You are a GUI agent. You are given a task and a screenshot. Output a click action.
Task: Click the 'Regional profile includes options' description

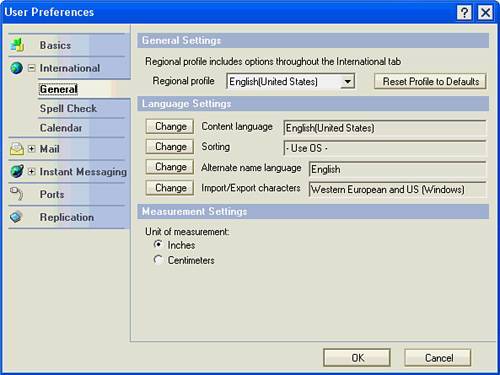273,62
